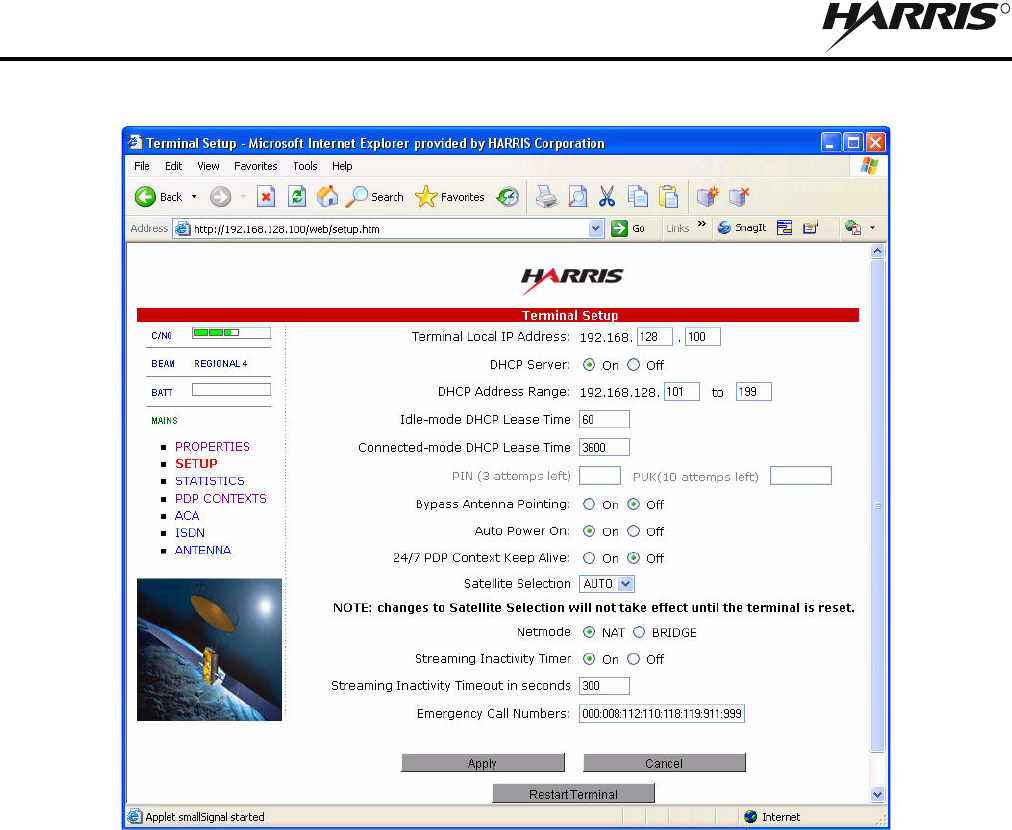
Task: Click the icon right of SnagIt label
Action: [784, 228]
